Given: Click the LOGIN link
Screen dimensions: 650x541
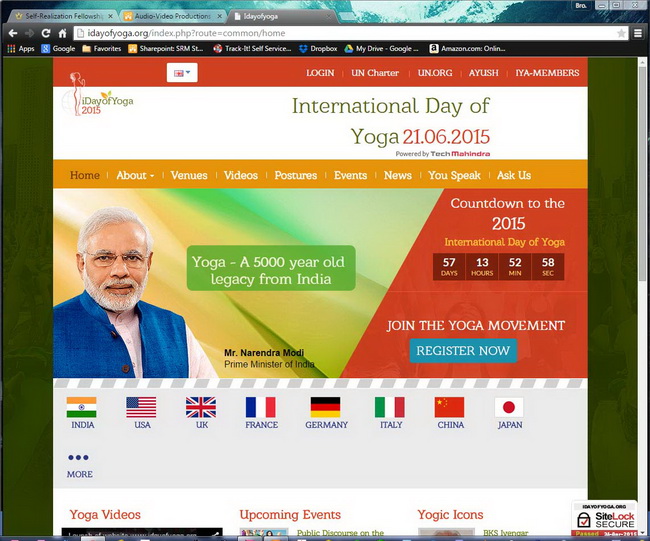Looking at the screenshot, I should [320, 73].
